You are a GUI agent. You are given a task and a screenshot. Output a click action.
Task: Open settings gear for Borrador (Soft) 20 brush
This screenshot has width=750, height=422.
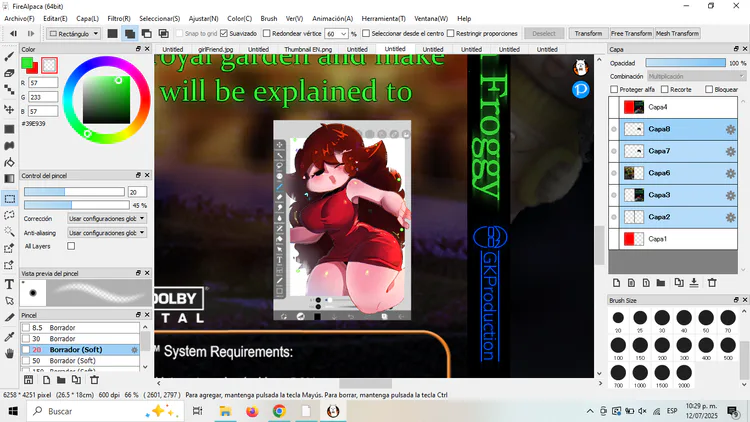[134, 350]
